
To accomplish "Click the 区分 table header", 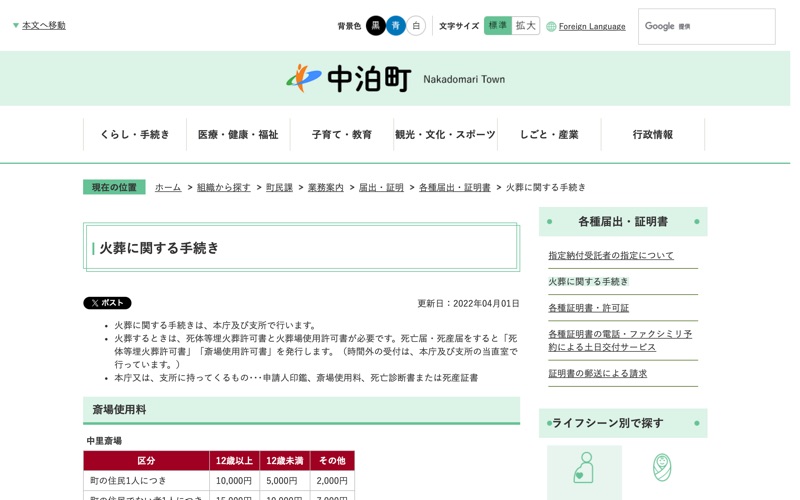I will 146,461.
